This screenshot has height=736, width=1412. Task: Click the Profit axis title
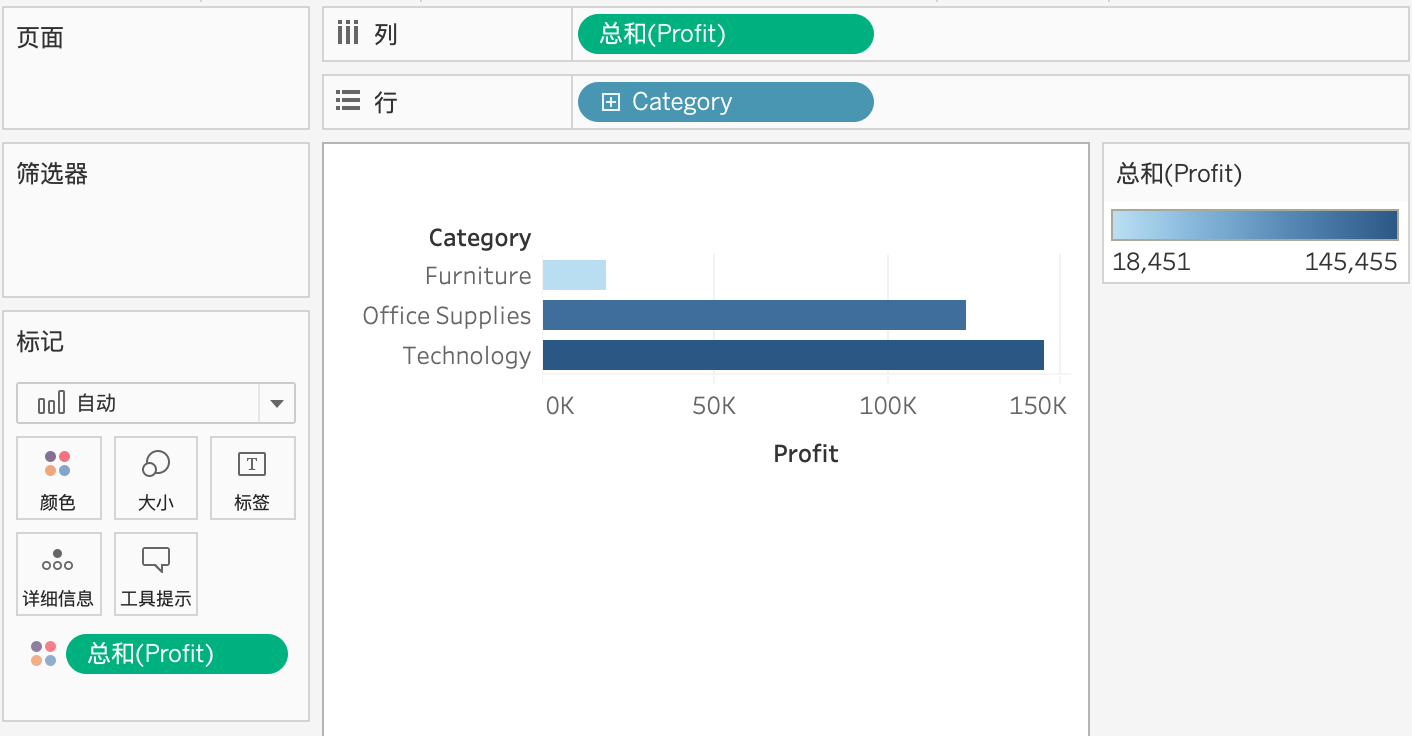[x=806, y=454]
